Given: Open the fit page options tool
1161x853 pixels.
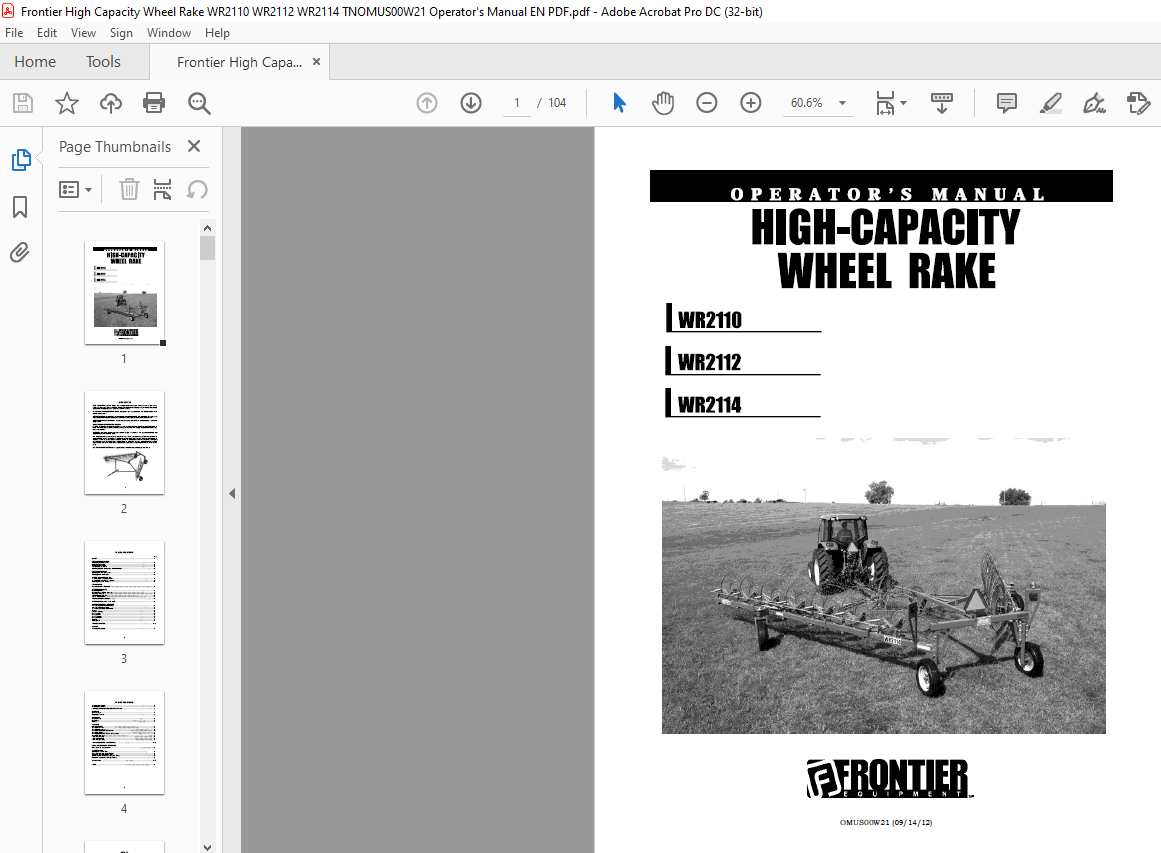Looking at the screenshot, I should pyautogui.click(x=891, y=103).
